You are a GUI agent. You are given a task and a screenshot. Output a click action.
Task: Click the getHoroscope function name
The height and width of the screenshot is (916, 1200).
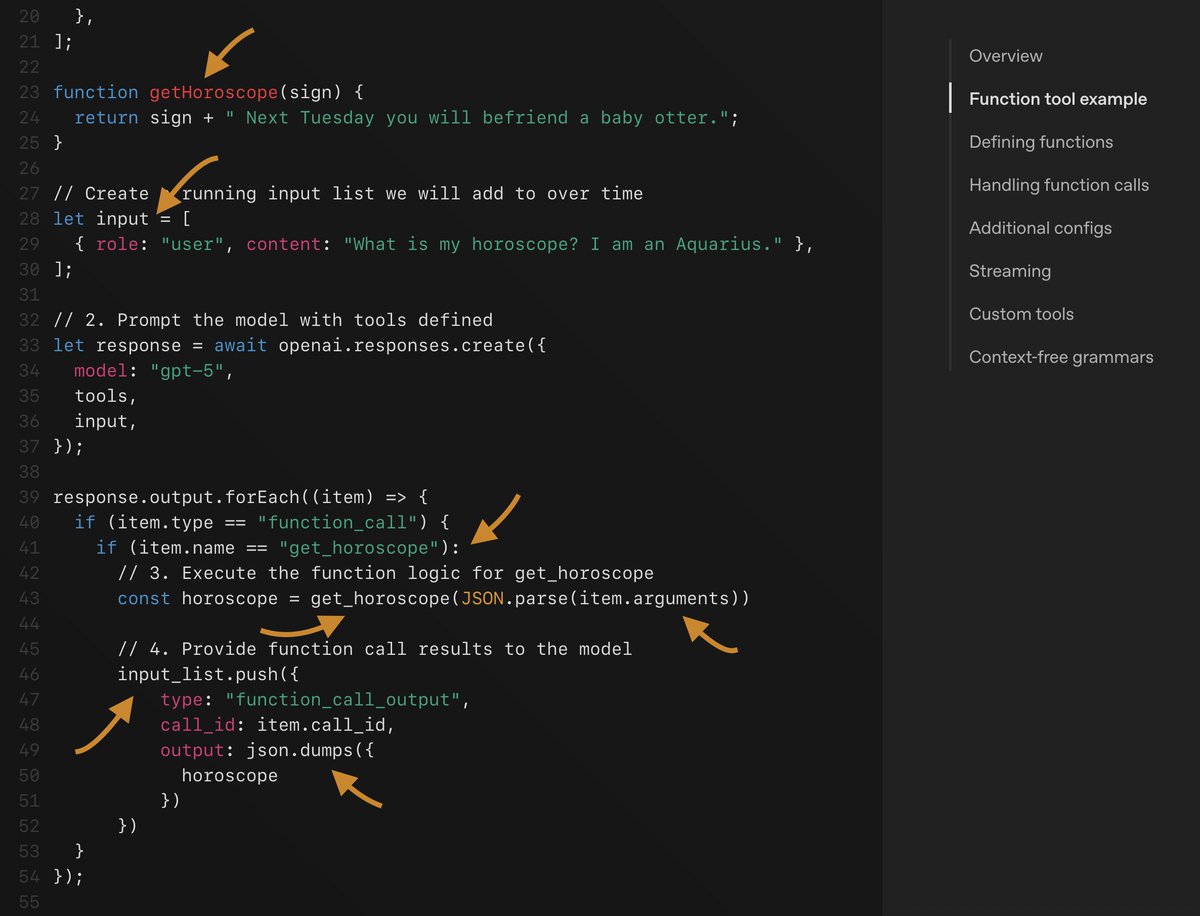(x=213, y=92)
